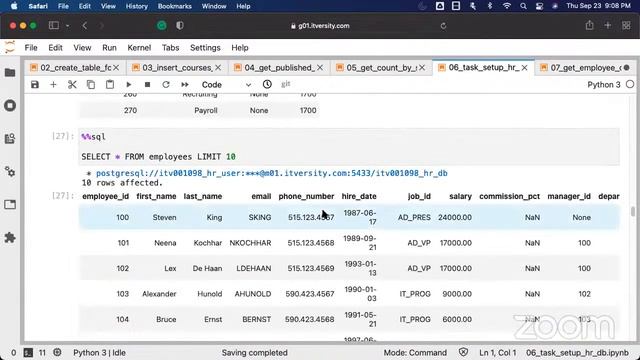Image resolution: width=640 pixels, height=360 pixels.
Task: Click the Safari share icon
Action: (589, 25)
